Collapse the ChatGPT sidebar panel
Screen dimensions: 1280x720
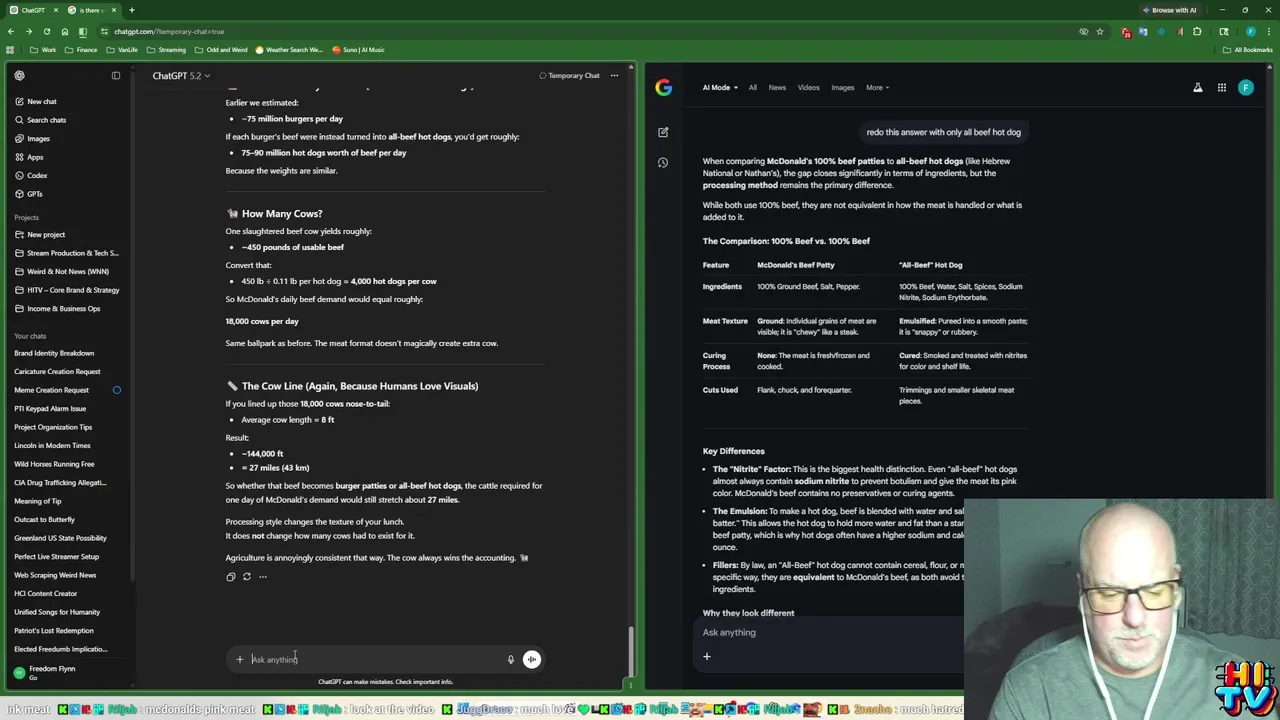pos(116,76)
